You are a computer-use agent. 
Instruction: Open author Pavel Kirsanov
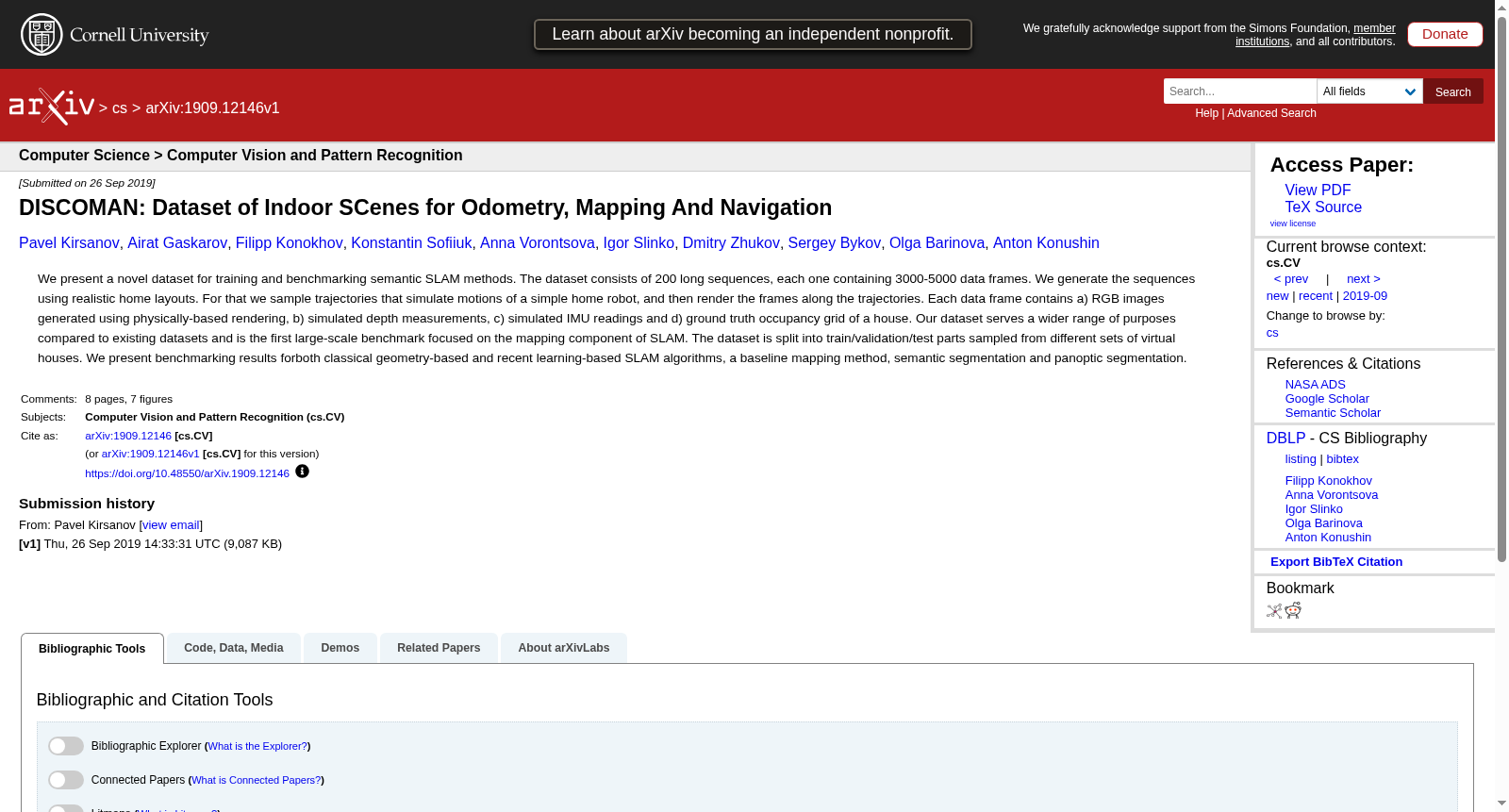[69, 243]
